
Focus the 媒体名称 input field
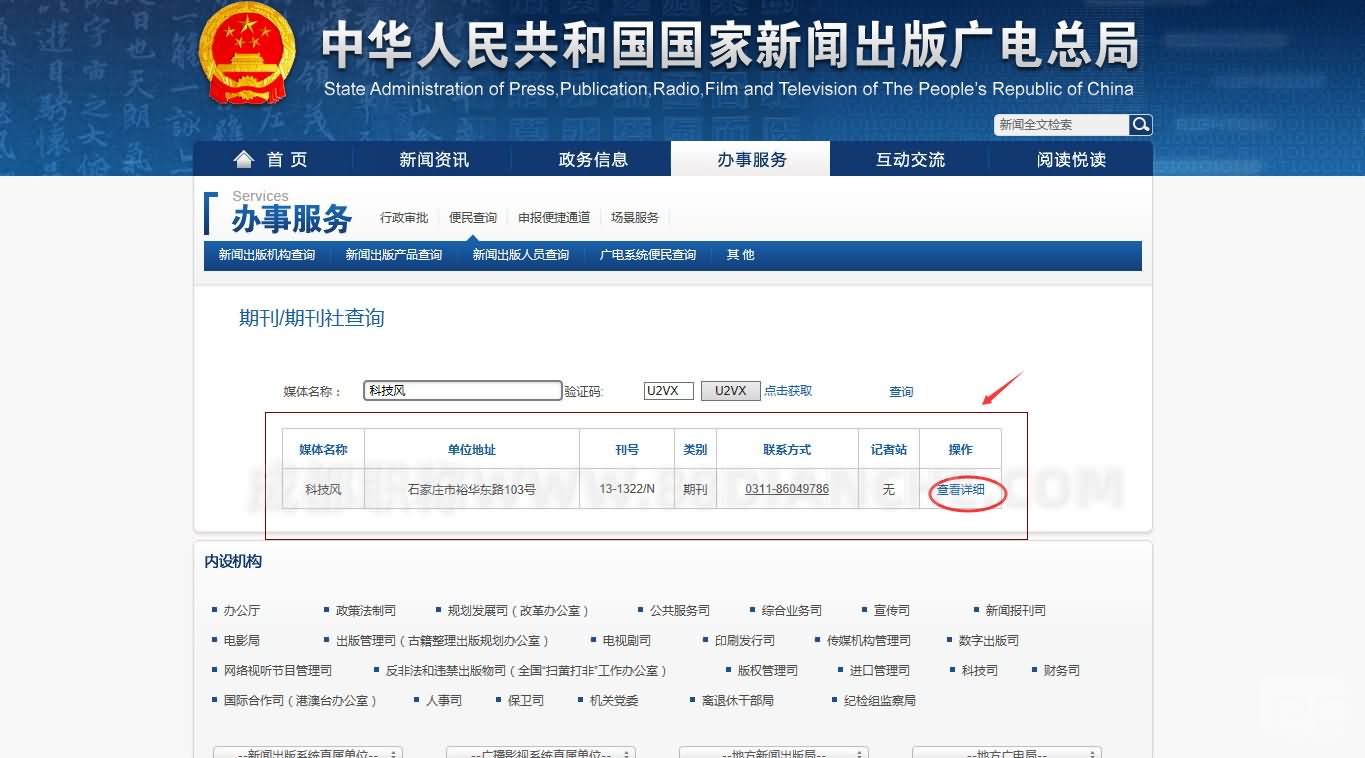click(462, 391)
